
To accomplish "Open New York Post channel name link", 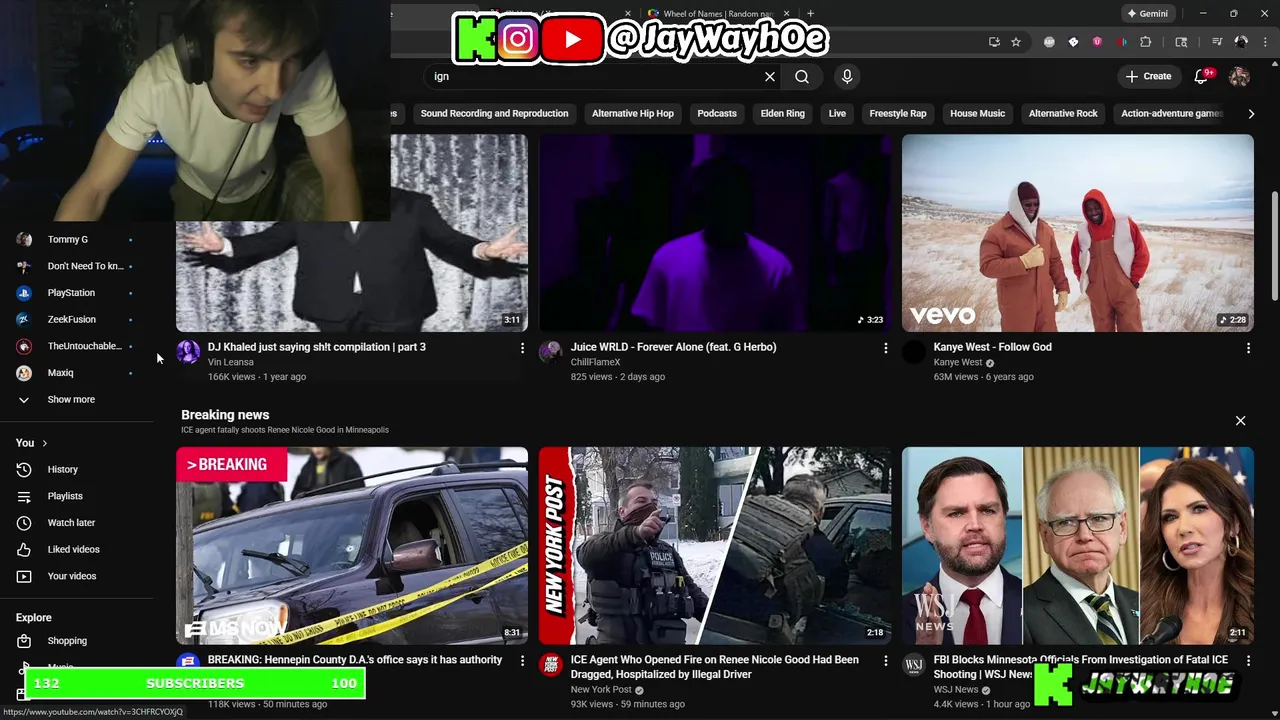I will click(x=601, y=690).
